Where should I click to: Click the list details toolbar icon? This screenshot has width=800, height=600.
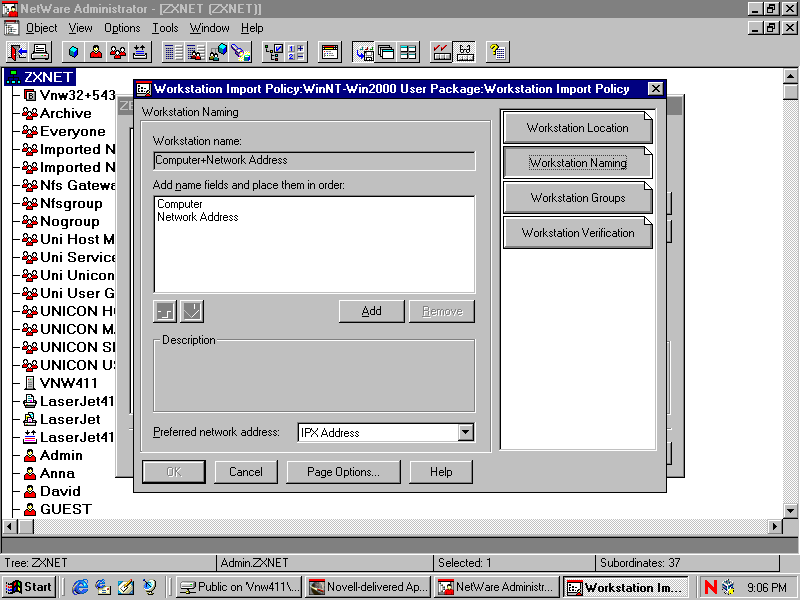(x=173, y=52)
